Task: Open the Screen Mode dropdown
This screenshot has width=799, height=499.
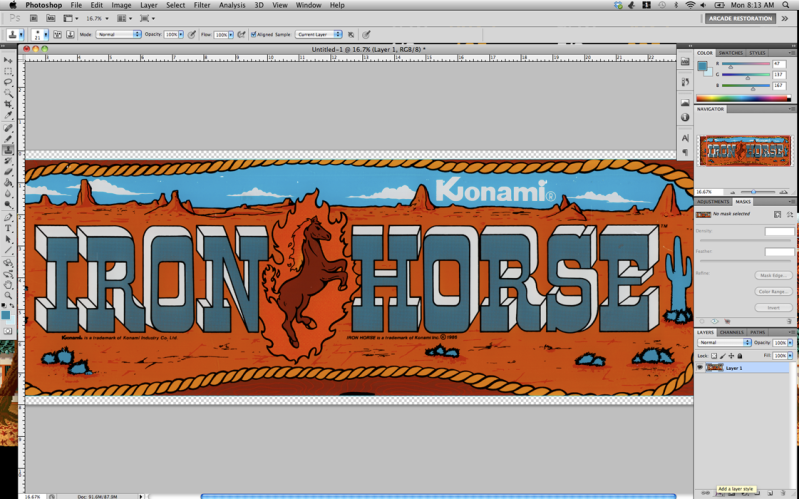Action: pyautogui.click(x=147, y=18)
